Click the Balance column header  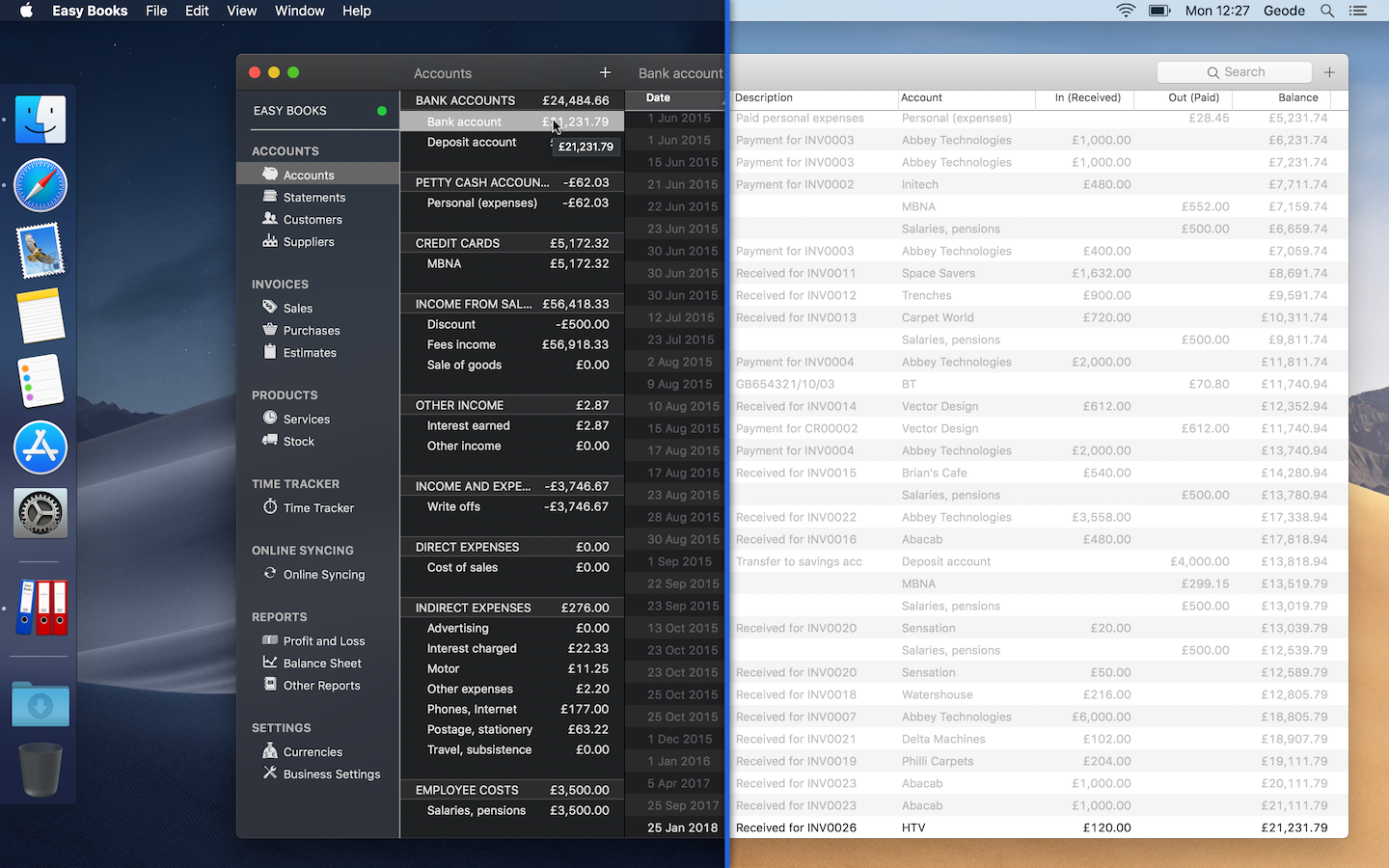click(x=1282, y=97)
